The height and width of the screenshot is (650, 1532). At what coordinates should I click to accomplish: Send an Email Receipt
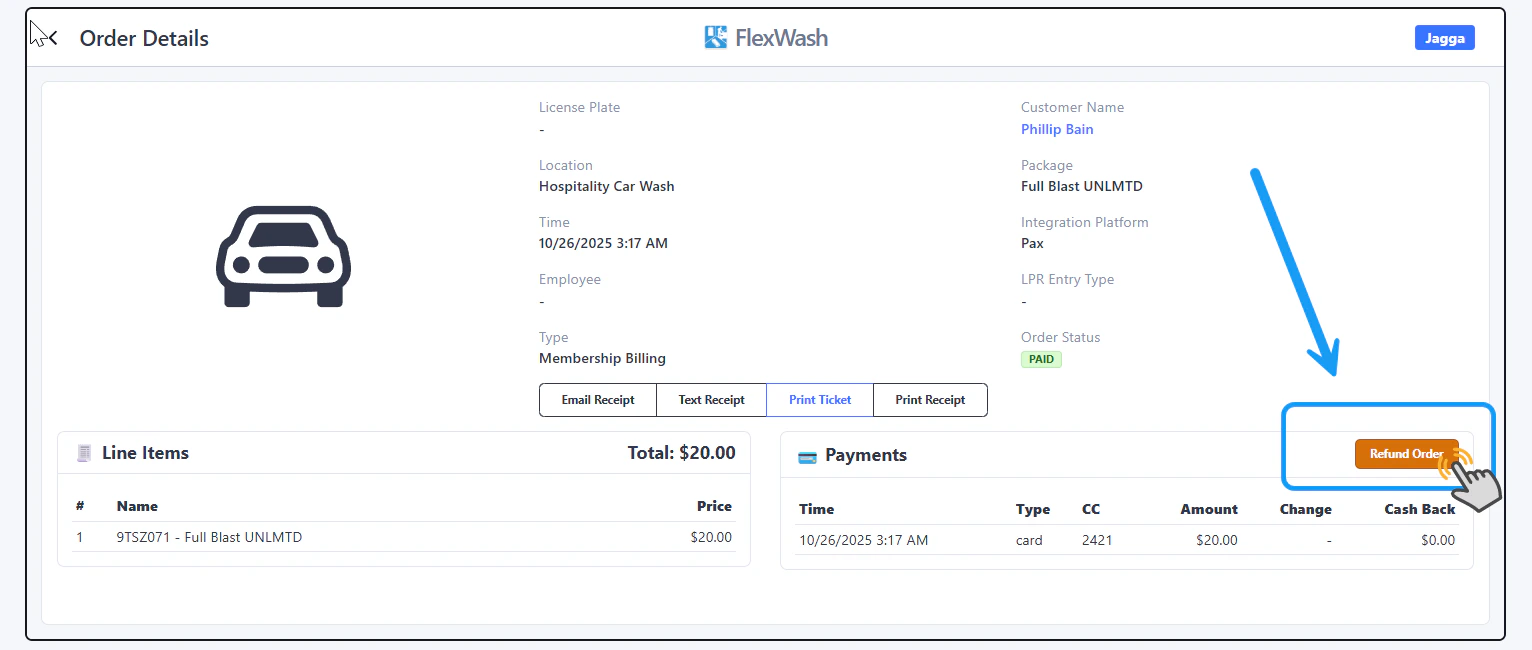pyautogui.click(x=598, y=400)
